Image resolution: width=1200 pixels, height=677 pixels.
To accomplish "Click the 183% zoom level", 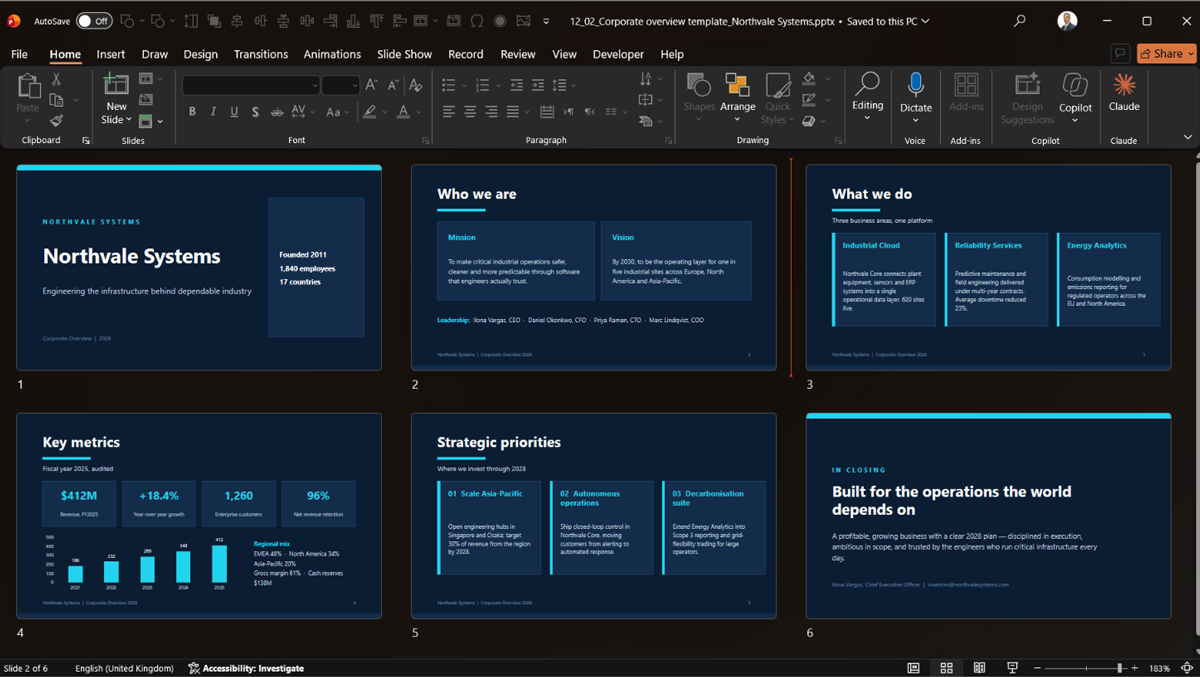I will click(x=1160, y=668).
